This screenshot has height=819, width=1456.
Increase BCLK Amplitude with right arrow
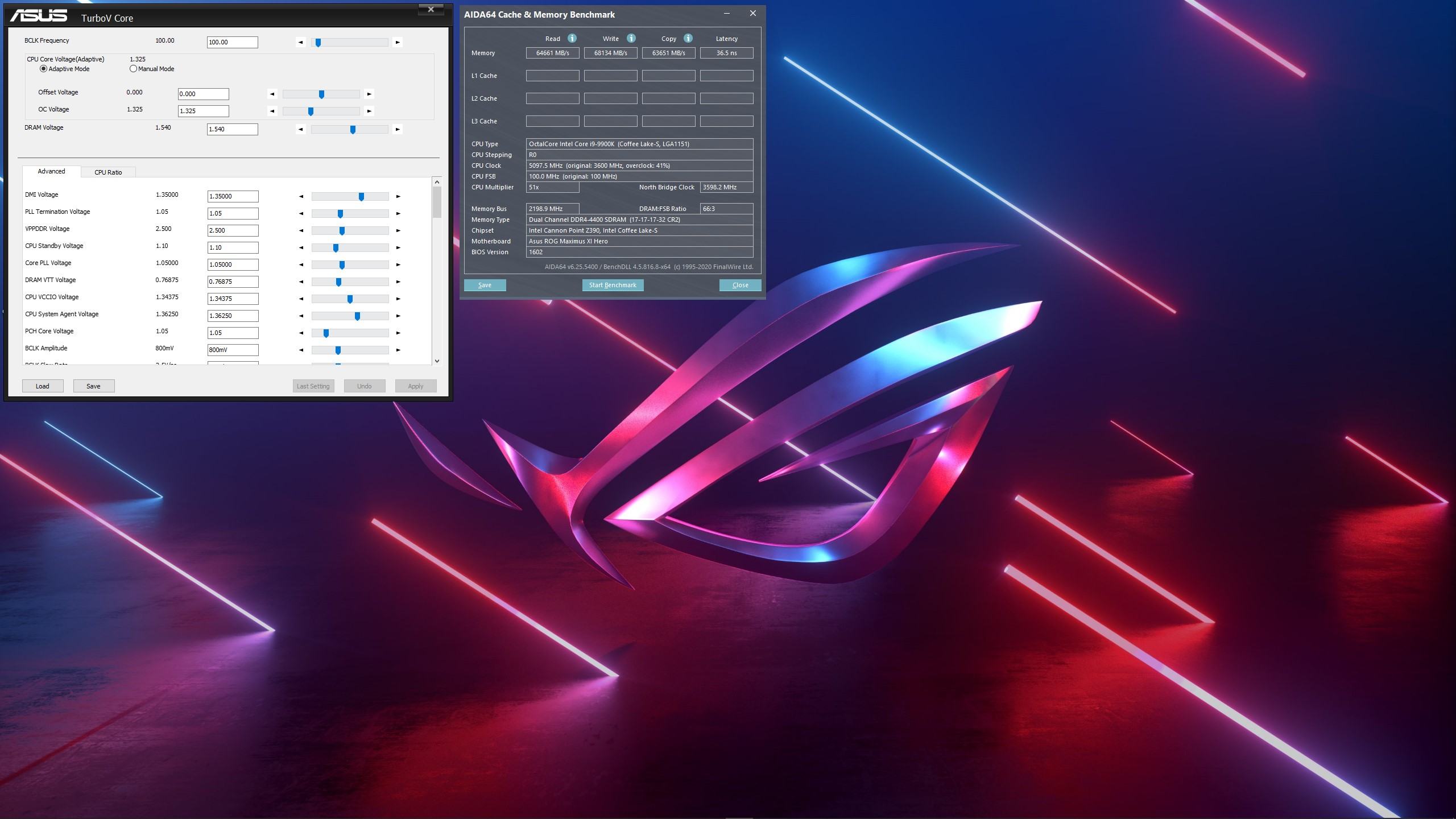coord(398,350)
